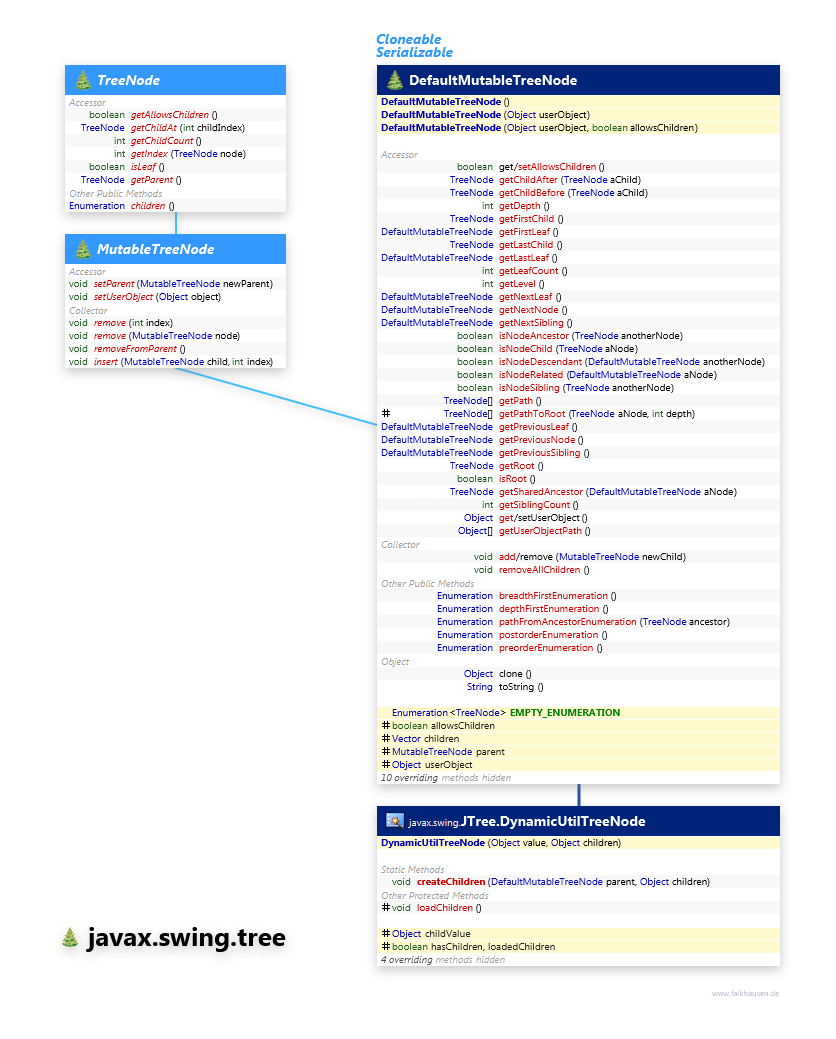Click the protected hash mark before getPathToRoot
The width and height of the screenshot is (836, 1039).
click(386, 413)
